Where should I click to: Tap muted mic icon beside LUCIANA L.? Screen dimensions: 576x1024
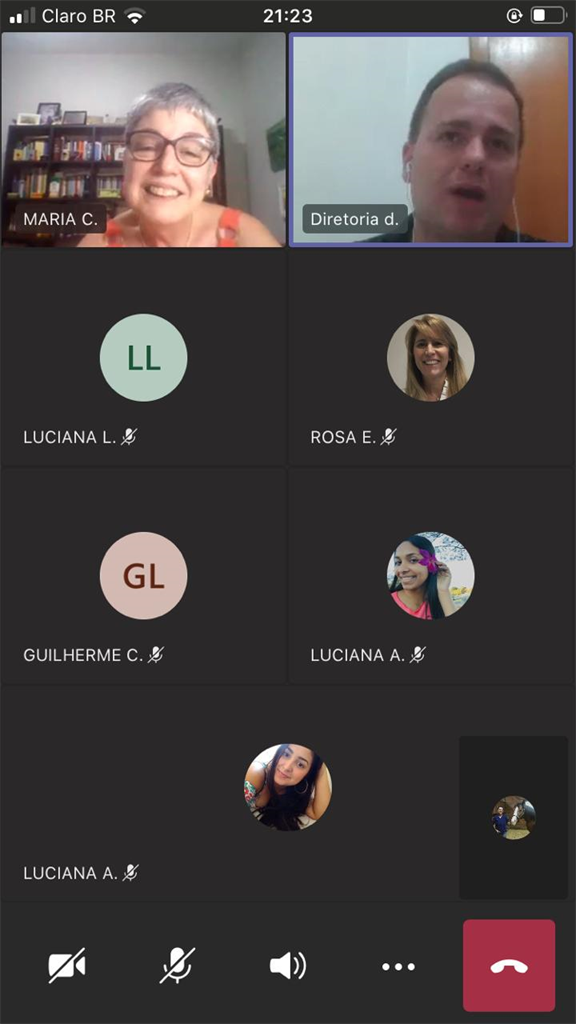pos(129,437)
